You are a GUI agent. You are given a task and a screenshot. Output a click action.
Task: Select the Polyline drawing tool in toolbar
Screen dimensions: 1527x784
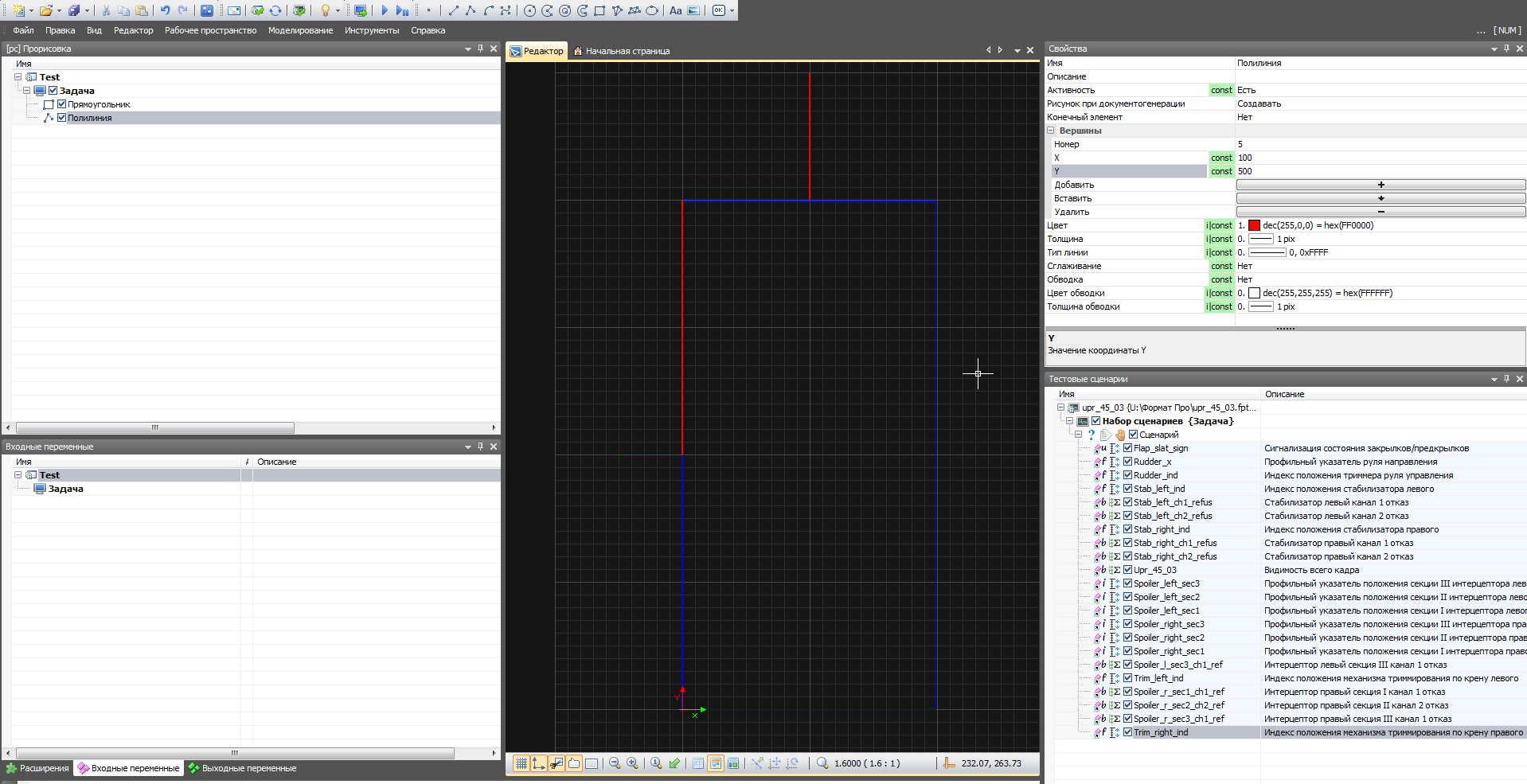point(471,10)
